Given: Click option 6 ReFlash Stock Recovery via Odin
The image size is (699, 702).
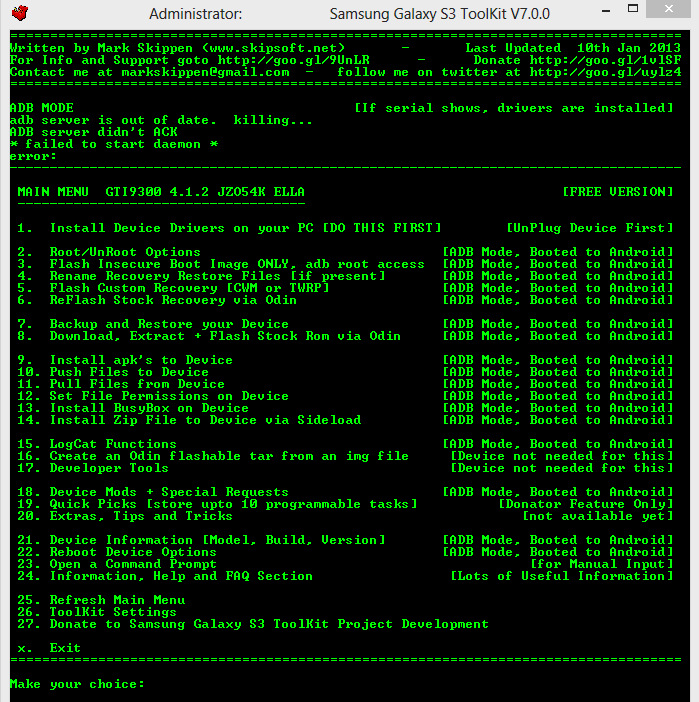Looking at the screenshot, I should click(x=157, y=300).
